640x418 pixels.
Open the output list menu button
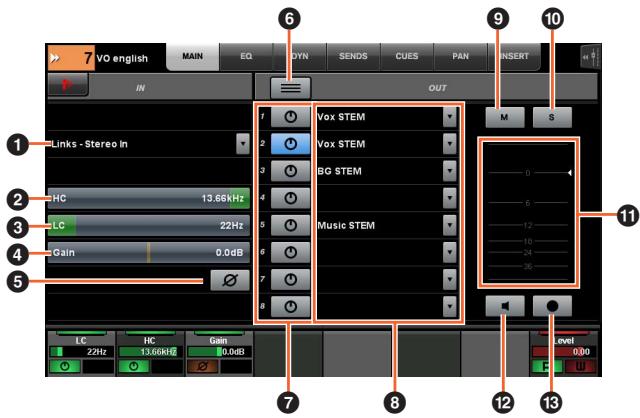291,88
